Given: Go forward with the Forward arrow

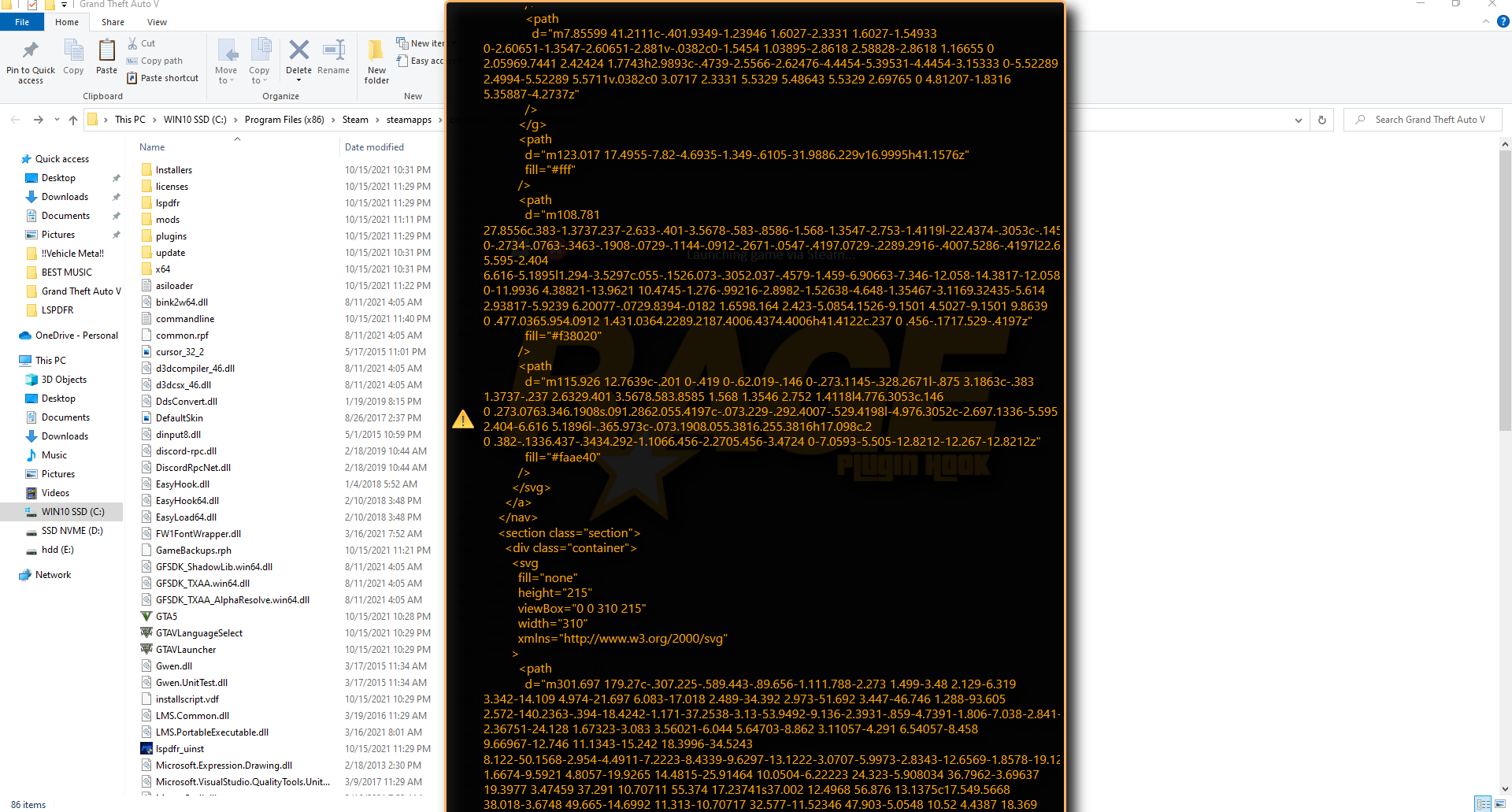Looking at the screenshot, I should 38,120.
